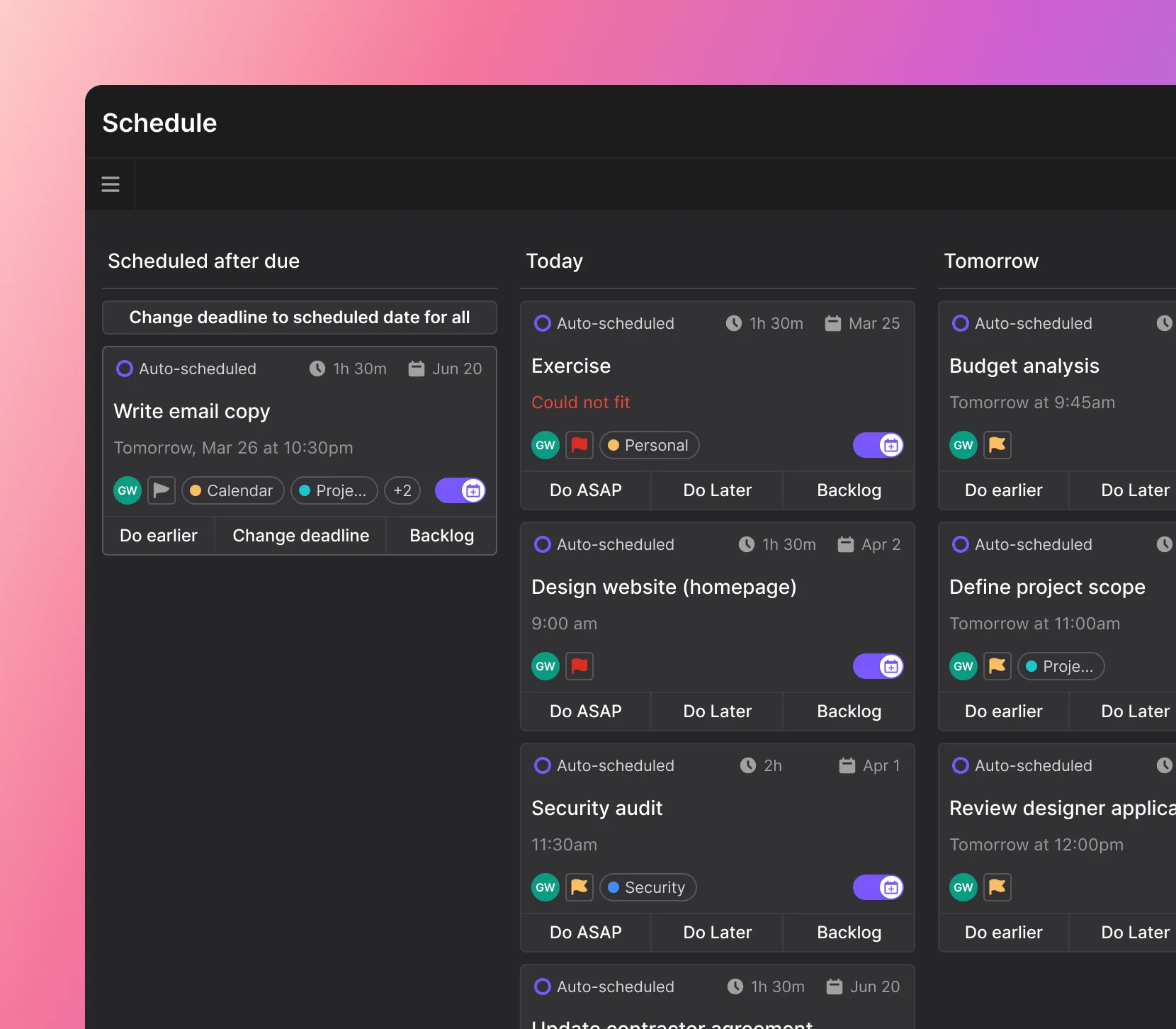Image resolution: width=1176 pixels, height=1029 pixels.
Task: Open the Personal label pill on Exercise
Action: point(649,445)
